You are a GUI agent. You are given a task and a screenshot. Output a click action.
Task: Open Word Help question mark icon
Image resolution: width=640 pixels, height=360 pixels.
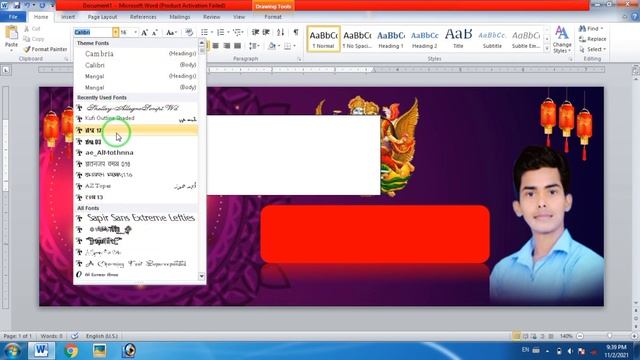coord(635,17)
